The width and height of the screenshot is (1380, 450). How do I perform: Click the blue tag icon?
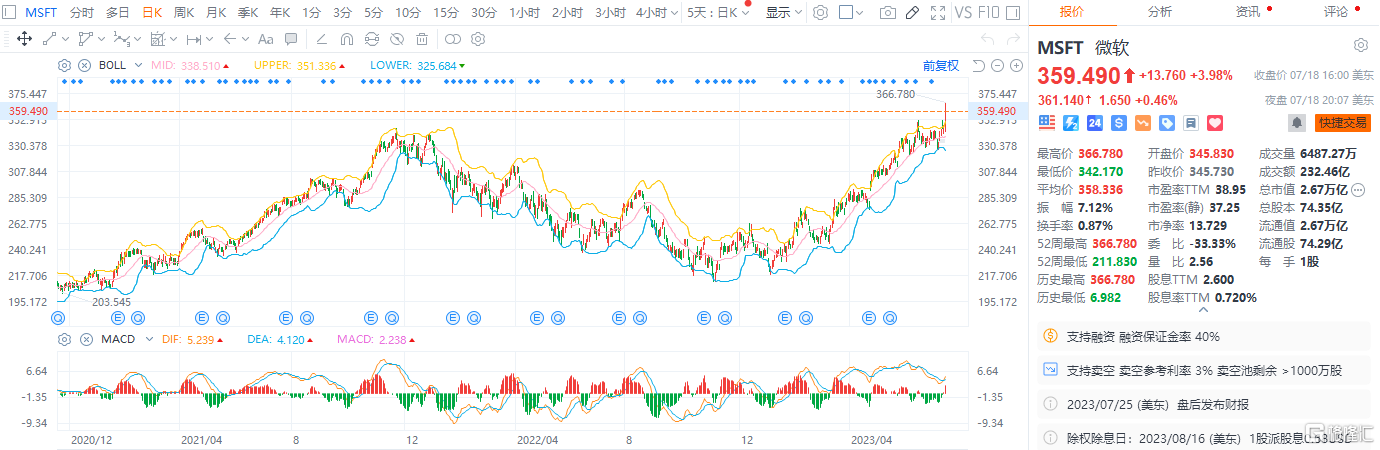(1167, 122)
